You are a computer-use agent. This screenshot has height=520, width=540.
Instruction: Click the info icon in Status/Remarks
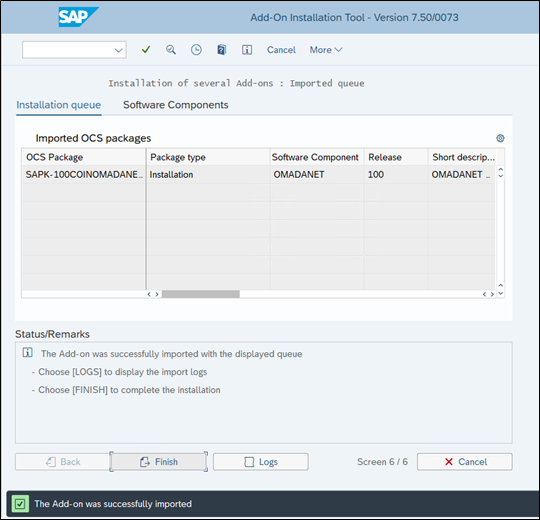28,352
